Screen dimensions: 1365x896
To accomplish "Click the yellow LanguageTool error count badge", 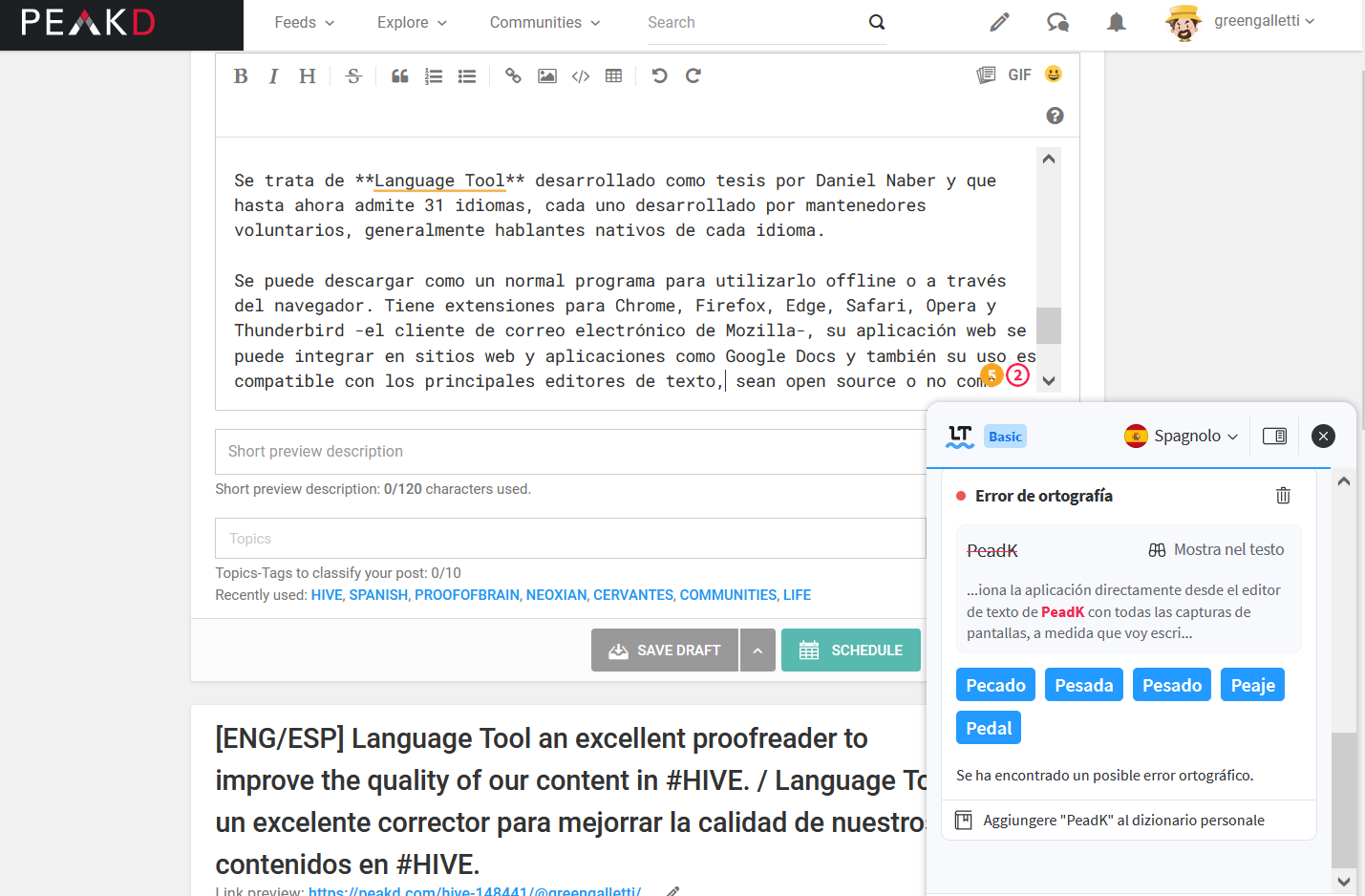I will (992, 375).
